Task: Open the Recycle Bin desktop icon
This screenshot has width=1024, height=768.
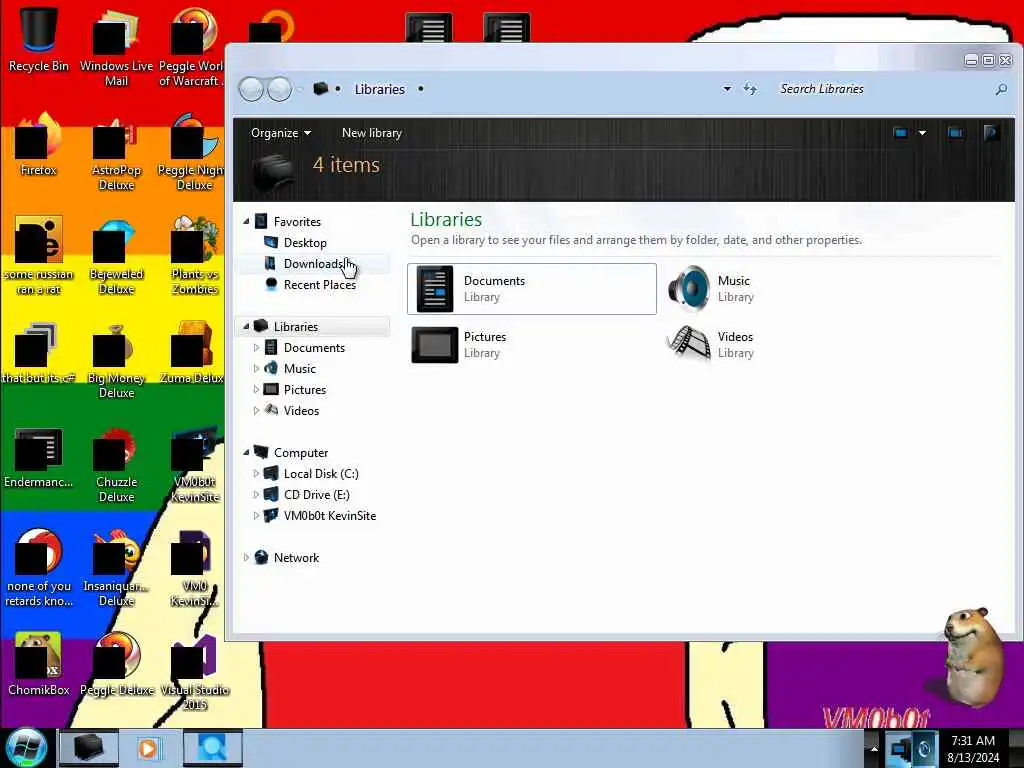Action: [38, 39]
